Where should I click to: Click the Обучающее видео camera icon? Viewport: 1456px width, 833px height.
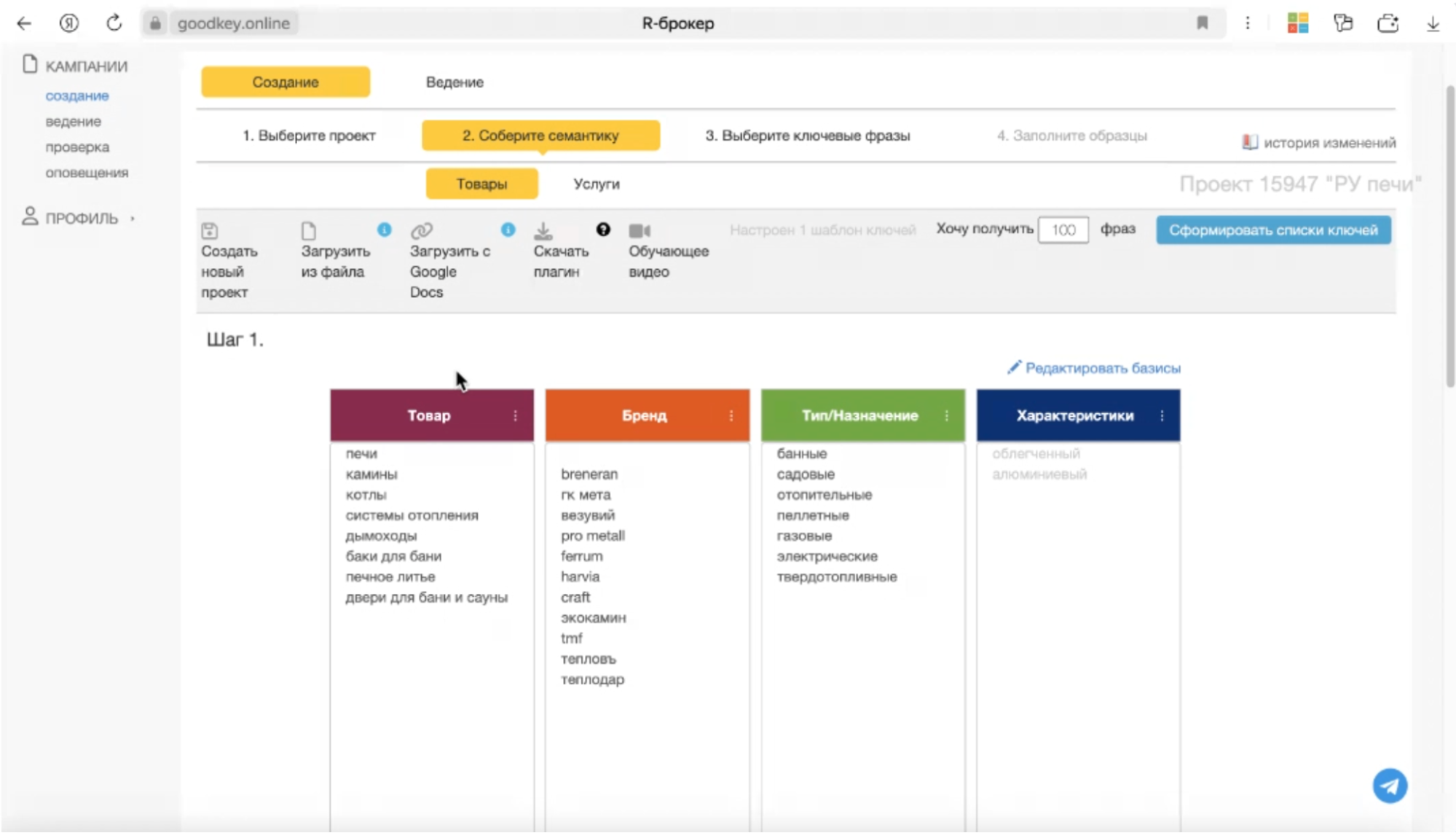640,231
